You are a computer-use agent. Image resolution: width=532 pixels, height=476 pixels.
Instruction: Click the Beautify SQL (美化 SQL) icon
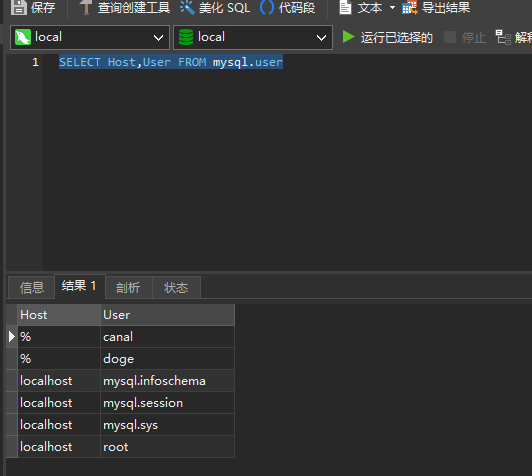coord(187,7)
